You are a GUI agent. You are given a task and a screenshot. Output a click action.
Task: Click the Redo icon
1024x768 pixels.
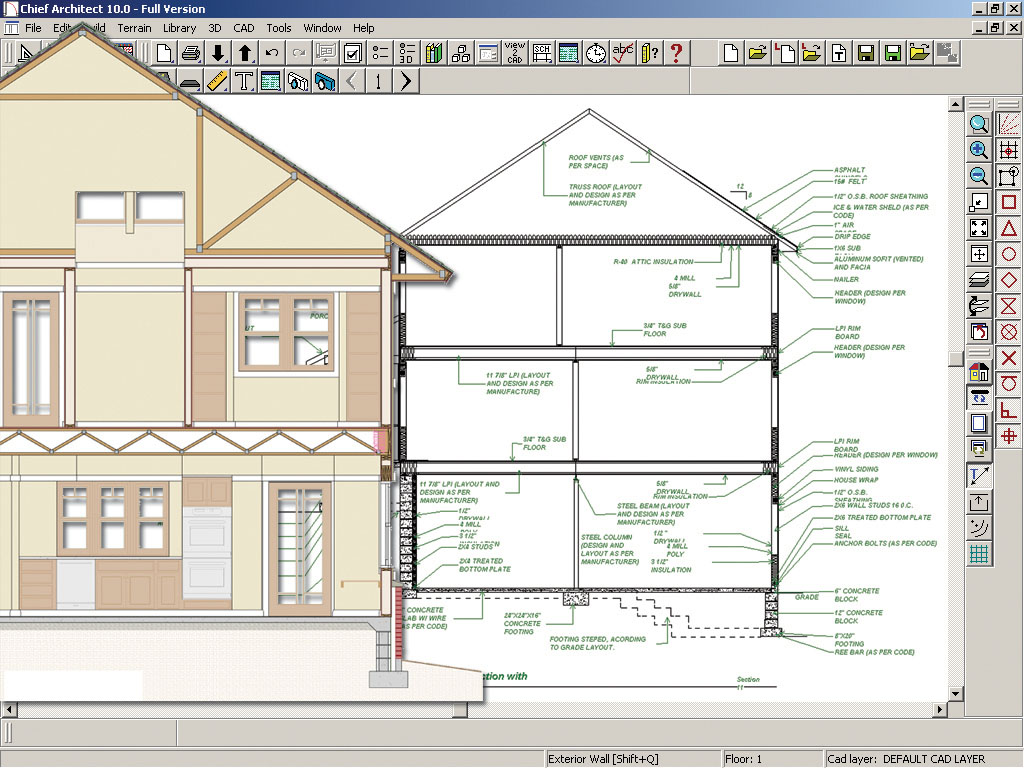pyautogui.click(x=298, y=54)
